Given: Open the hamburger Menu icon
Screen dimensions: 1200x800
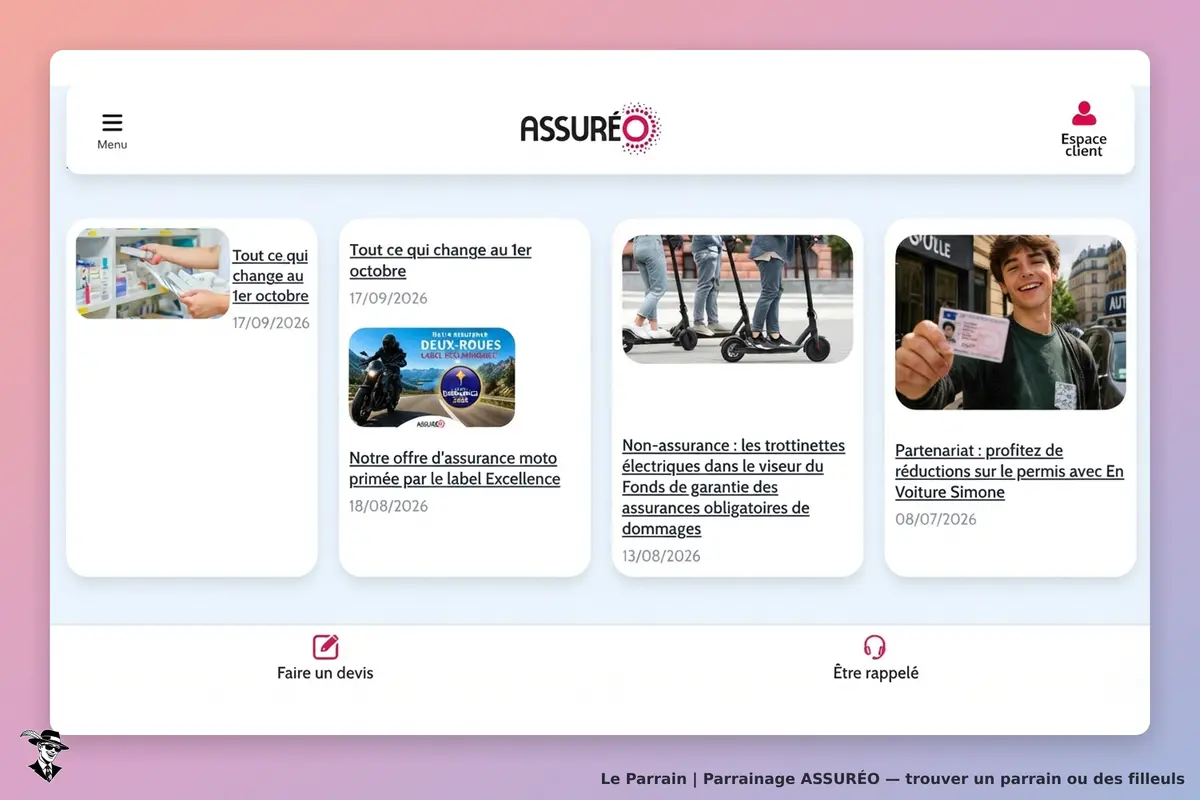Looking at the screenshot, I should coord(112,122).
